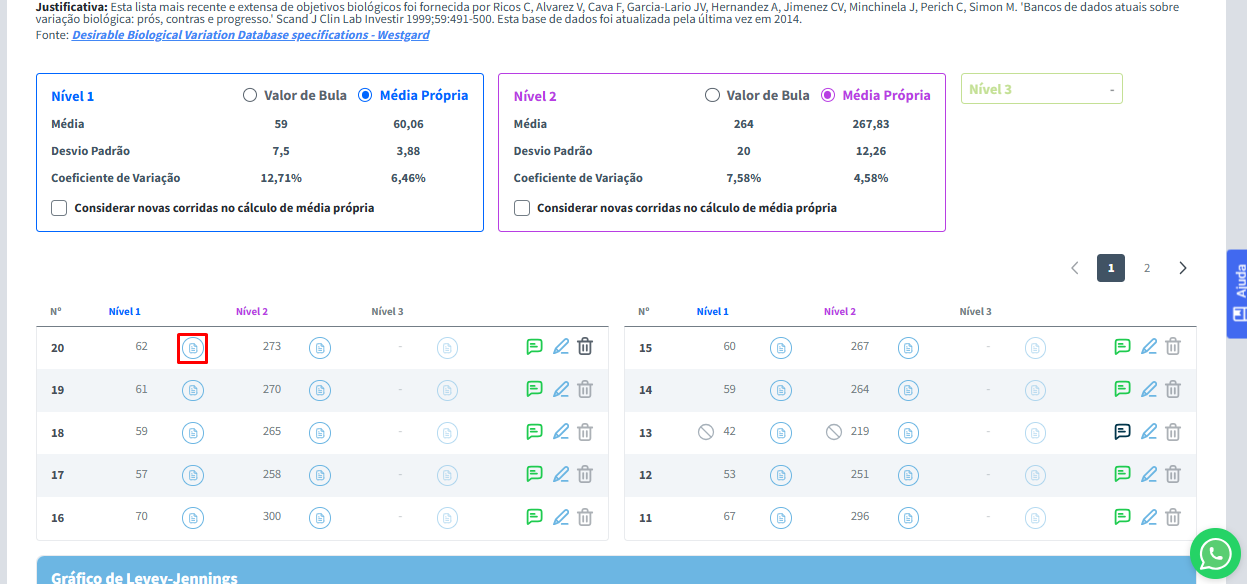Go to previous page with left chevron

(1075, 268)
